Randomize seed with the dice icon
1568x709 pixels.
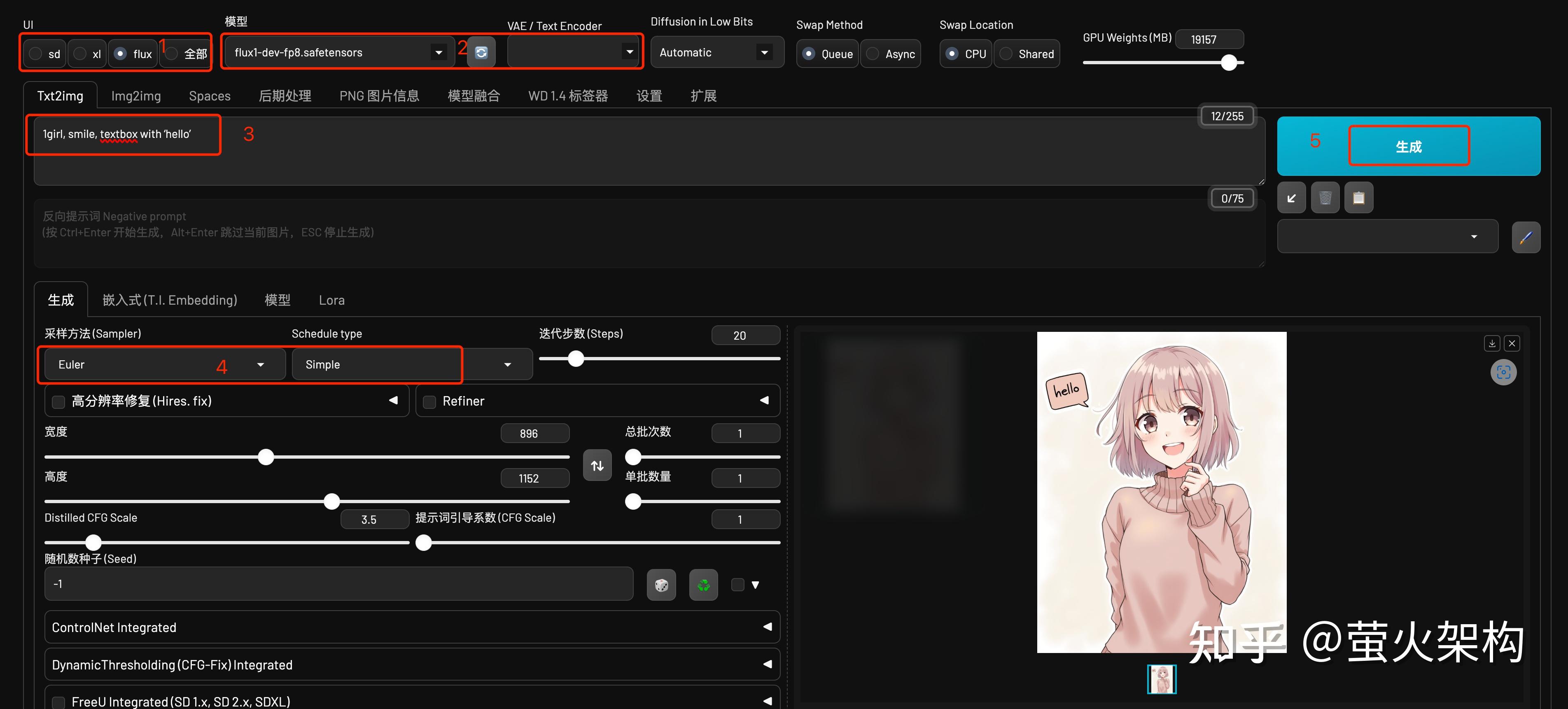pyautogui.click(x=661, y=584)
